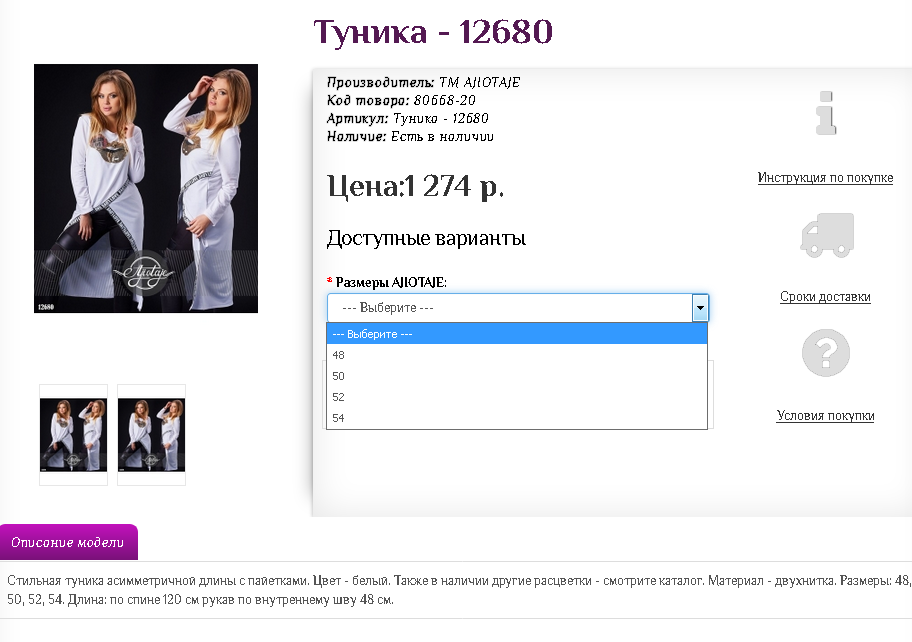Screen dimensions: 912x642
Task: Select size 48 in the dropdown list
Action: (516, 355)
